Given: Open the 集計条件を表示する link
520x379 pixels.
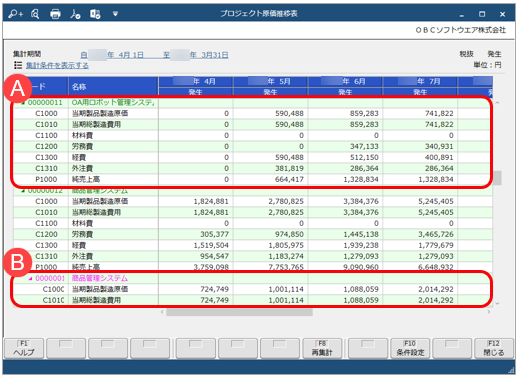Looking at the screenshot, I should 57,65.
